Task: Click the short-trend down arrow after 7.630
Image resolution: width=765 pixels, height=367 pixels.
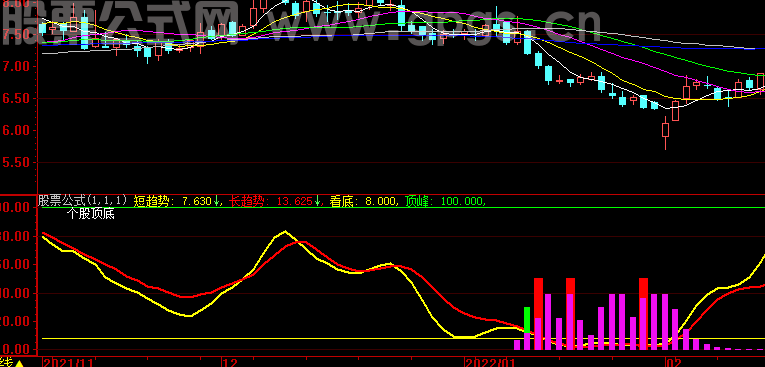Action: (x=216, y=201)
